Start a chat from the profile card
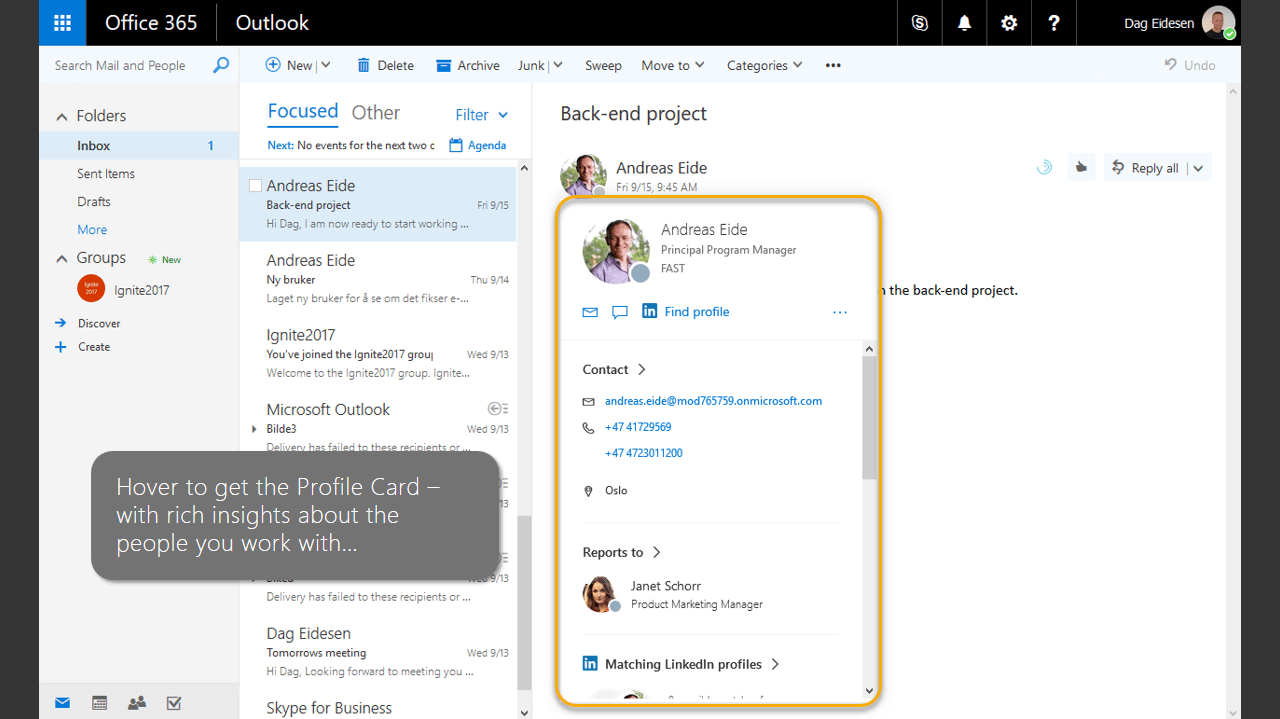 (620, 312)
